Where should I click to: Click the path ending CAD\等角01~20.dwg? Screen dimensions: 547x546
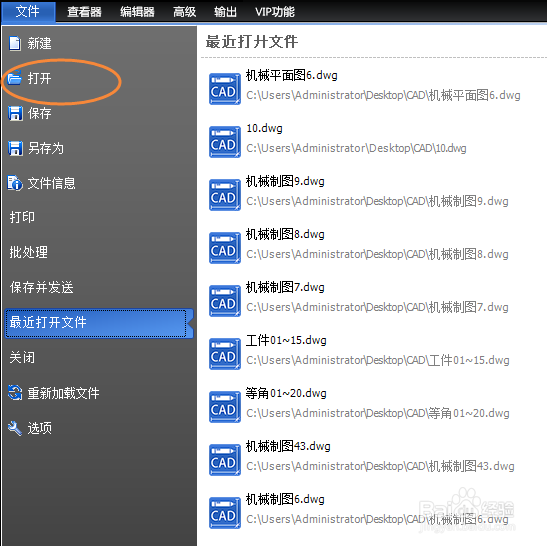coord(378,413)
